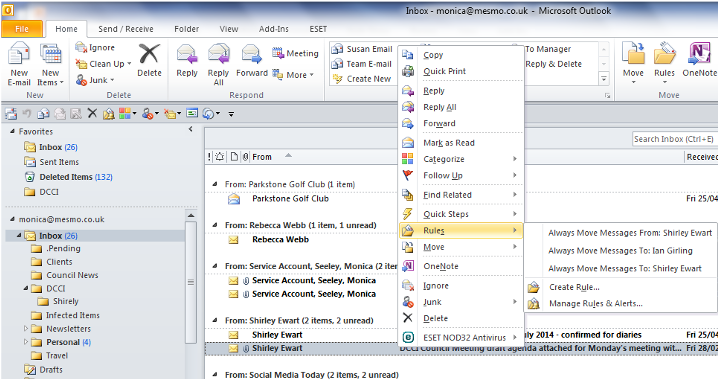Collapse the monica@mesmo.co.uk account tree

point(12,219)
